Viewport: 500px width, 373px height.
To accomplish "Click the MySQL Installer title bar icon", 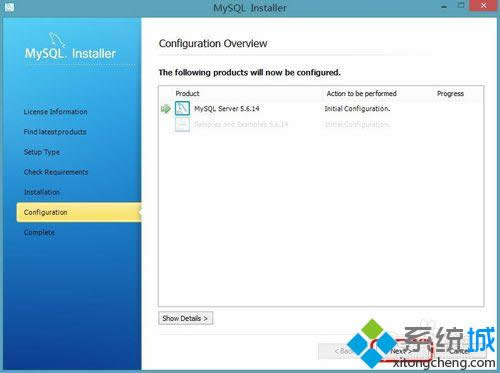I will (x=9, y=7).
